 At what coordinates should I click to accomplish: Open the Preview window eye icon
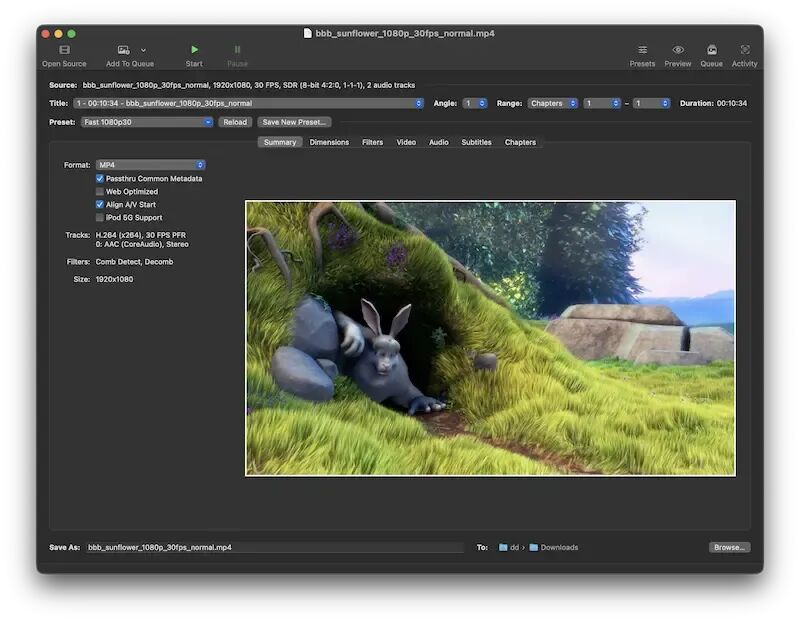(x=678, y=49)
